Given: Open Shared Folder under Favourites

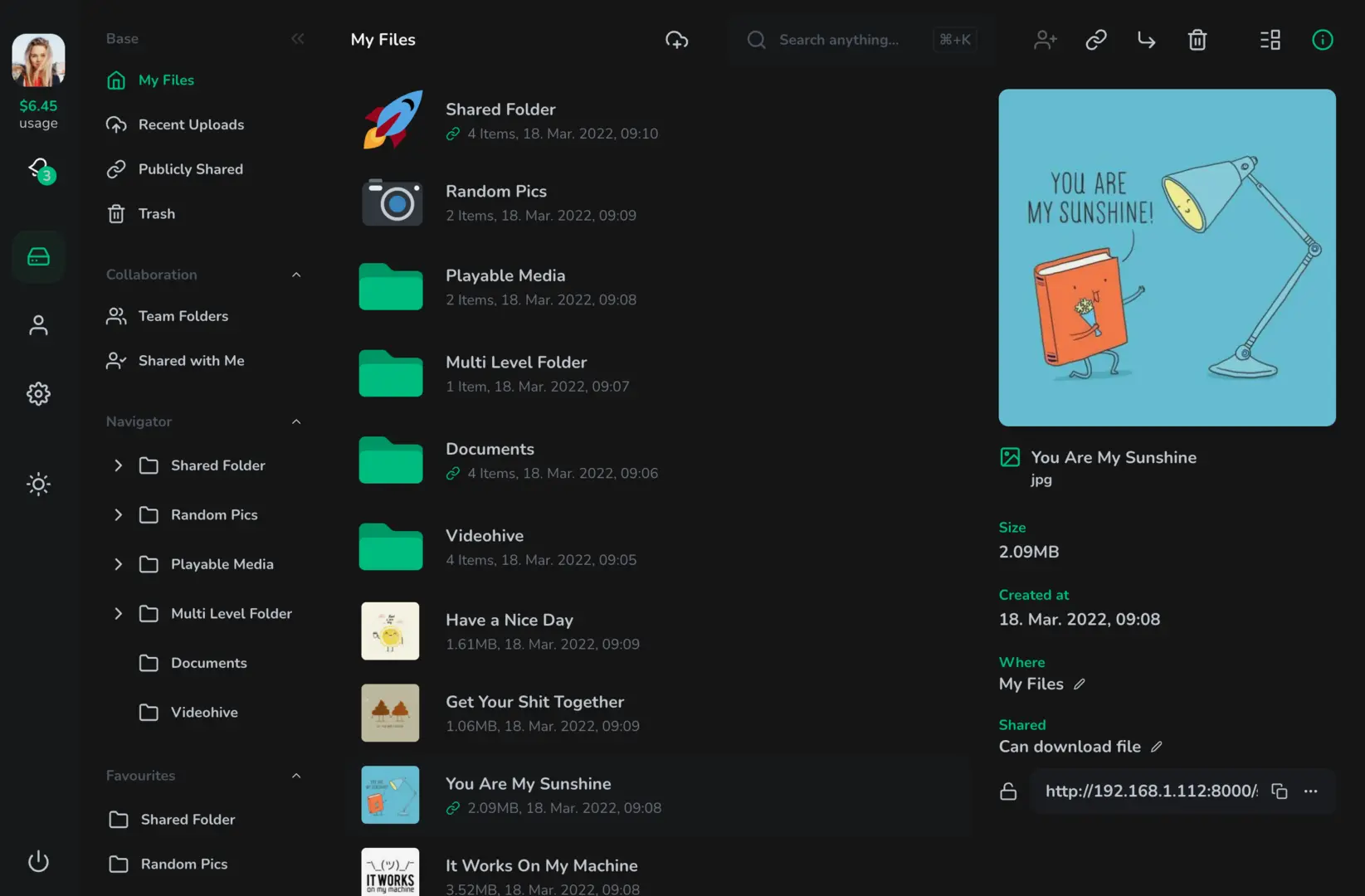Looking at the screenshot, I should [x=172, y=820].
